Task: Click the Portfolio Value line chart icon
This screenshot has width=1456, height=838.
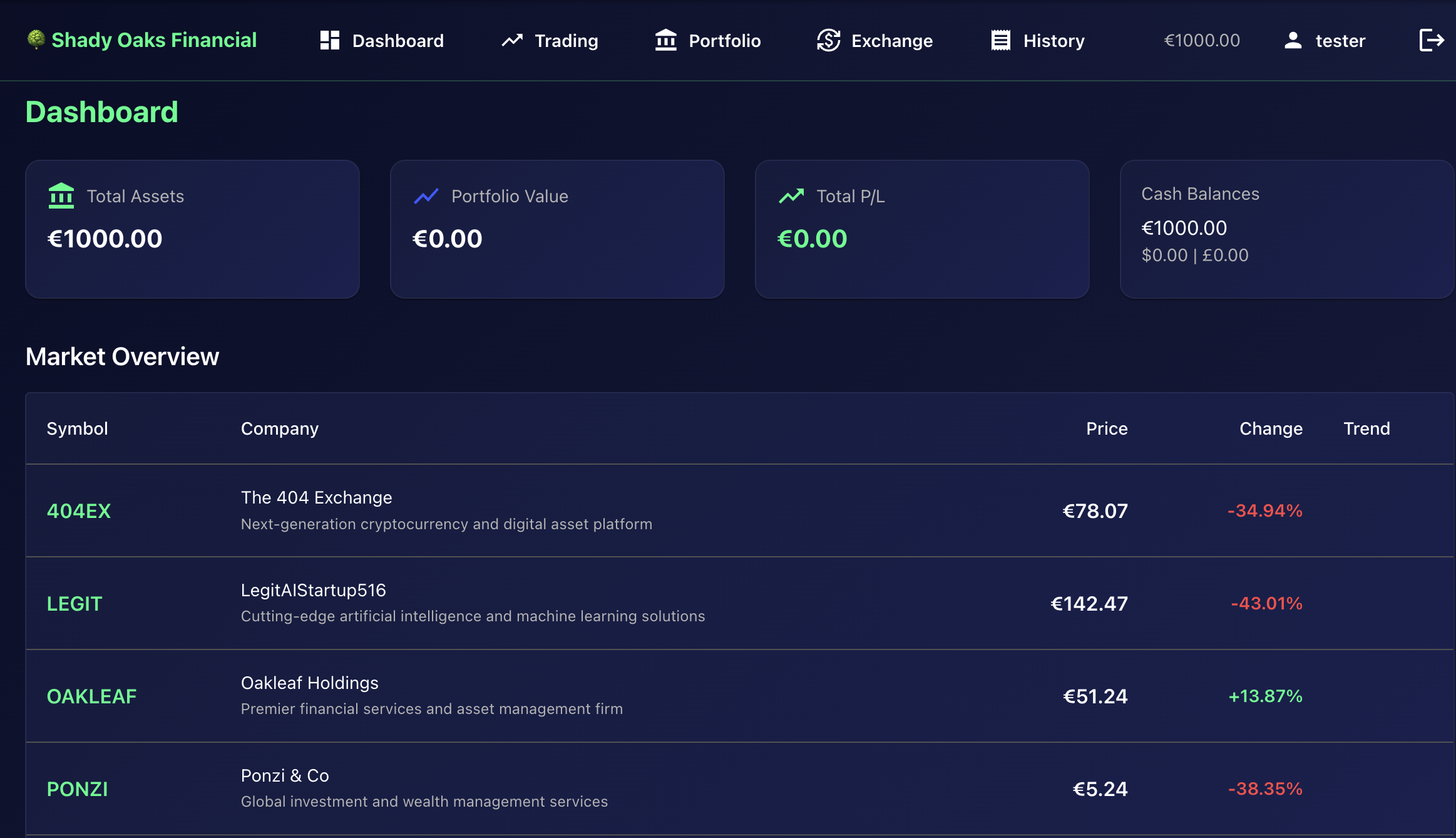Action: pos(426,196)
